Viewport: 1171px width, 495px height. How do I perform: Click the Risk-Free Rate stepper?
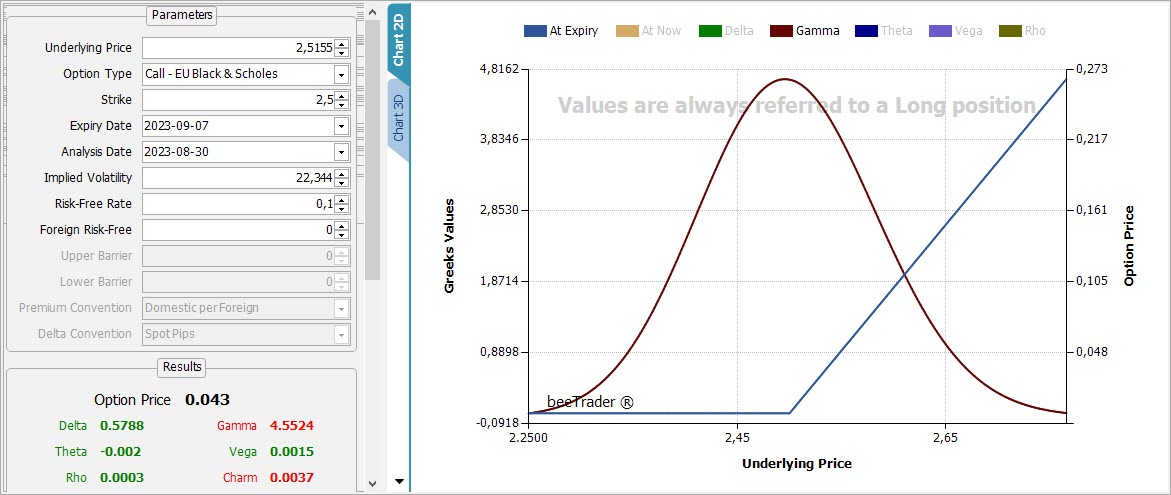(341, 204)
